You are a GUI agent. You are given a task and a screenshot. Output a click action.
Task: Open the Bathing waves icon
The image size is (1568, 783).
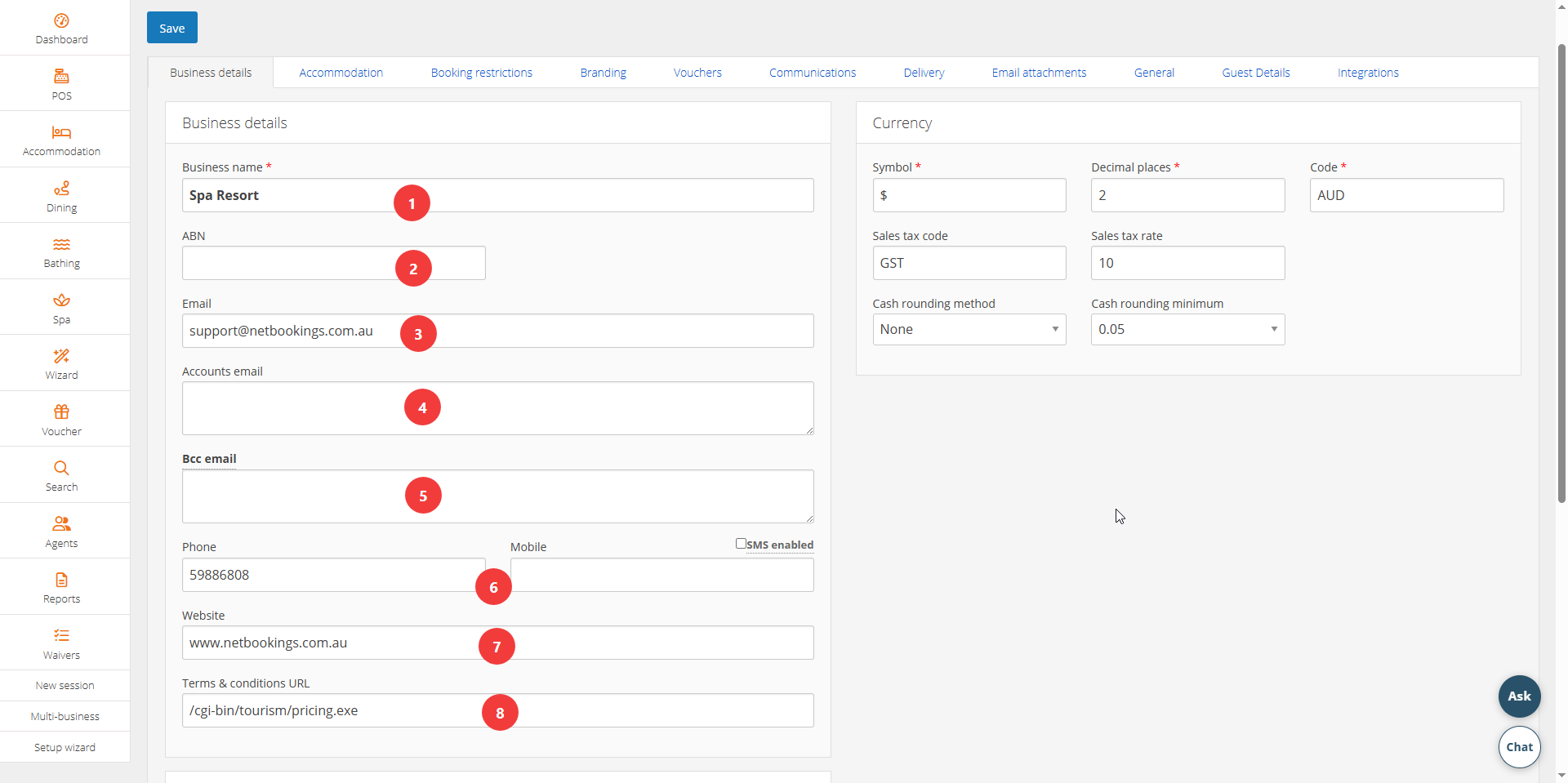point(61,244)
